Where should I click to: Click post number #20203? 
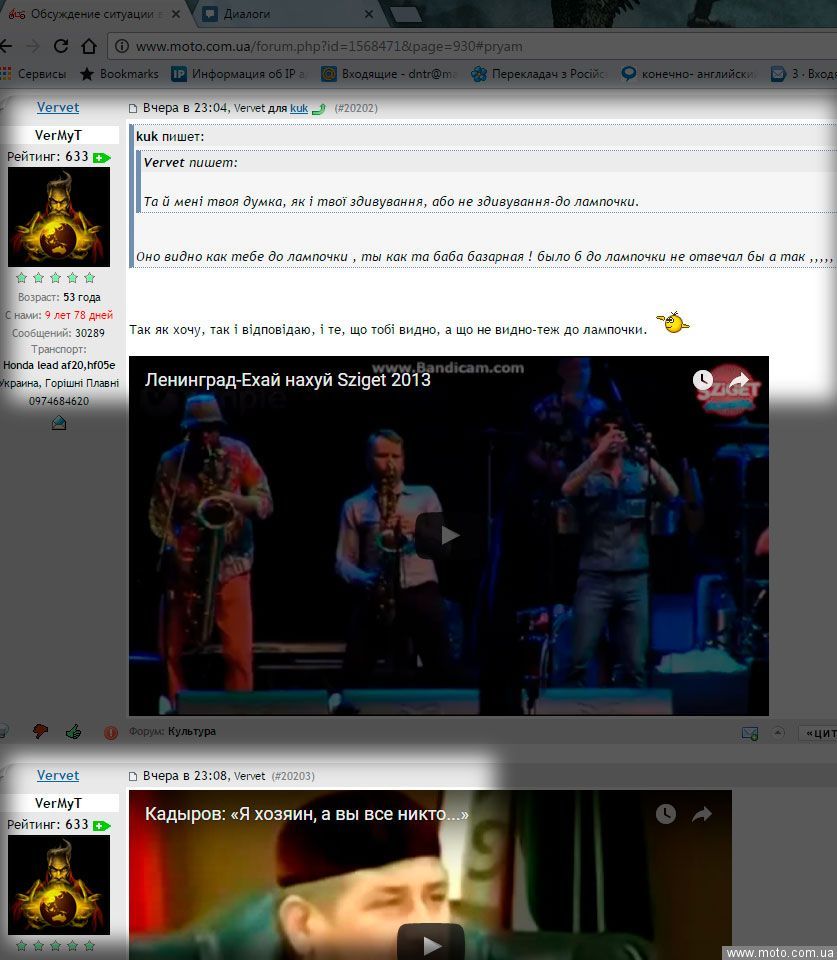[293, 776]
